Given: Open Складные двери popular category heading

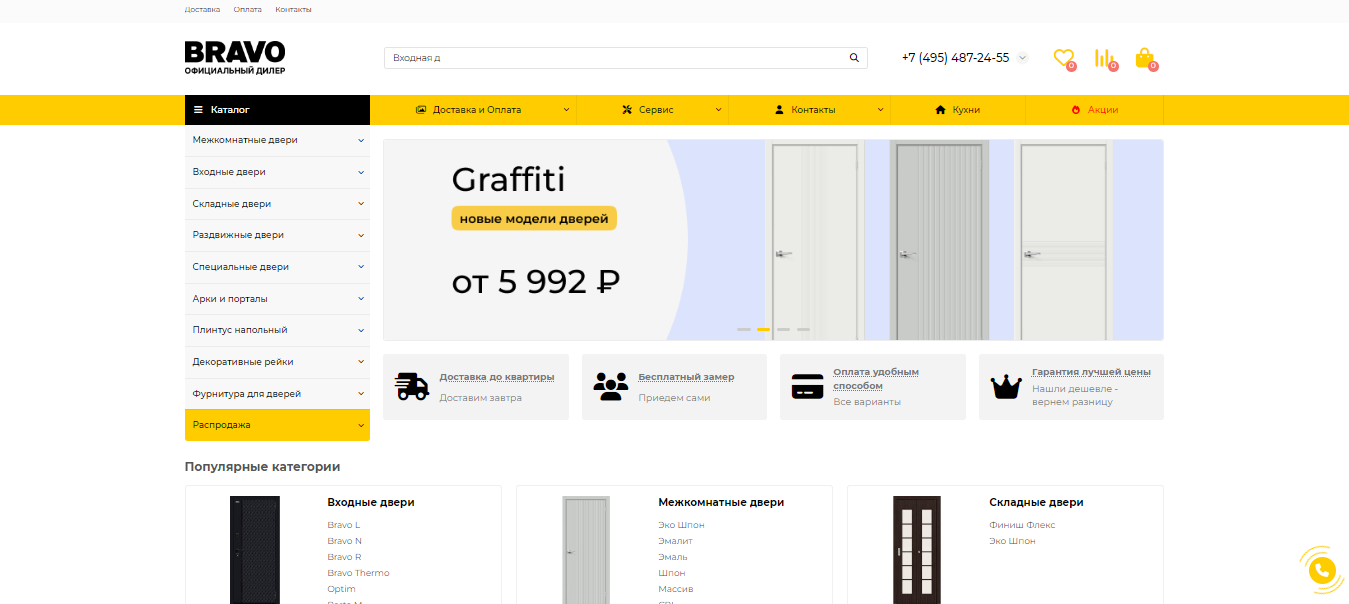Looking at the screenshot, I should [1036, 502].
